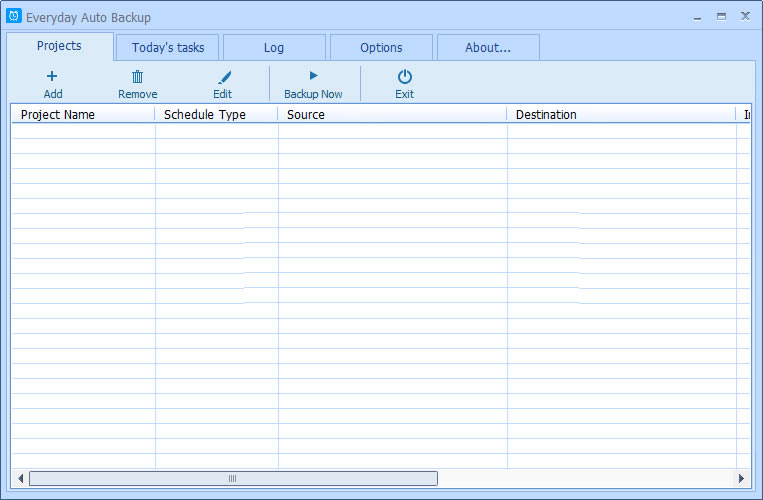
Task: Click the Add project plus icon
Action: [53, 76]
